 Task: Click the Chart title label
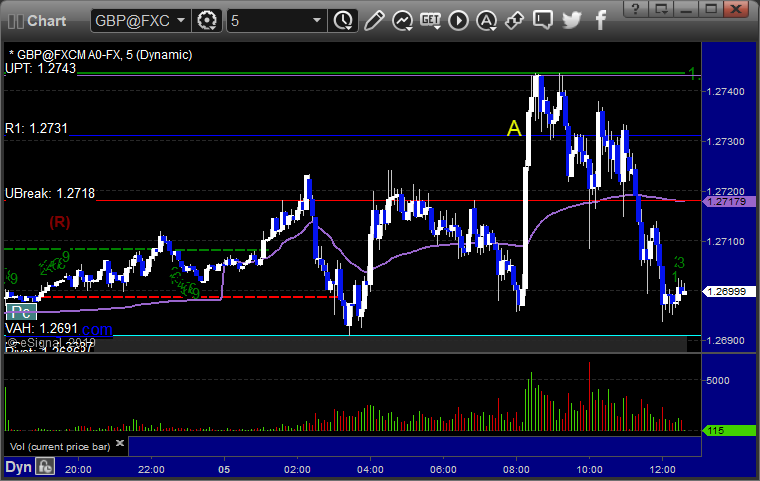(47, 21)
